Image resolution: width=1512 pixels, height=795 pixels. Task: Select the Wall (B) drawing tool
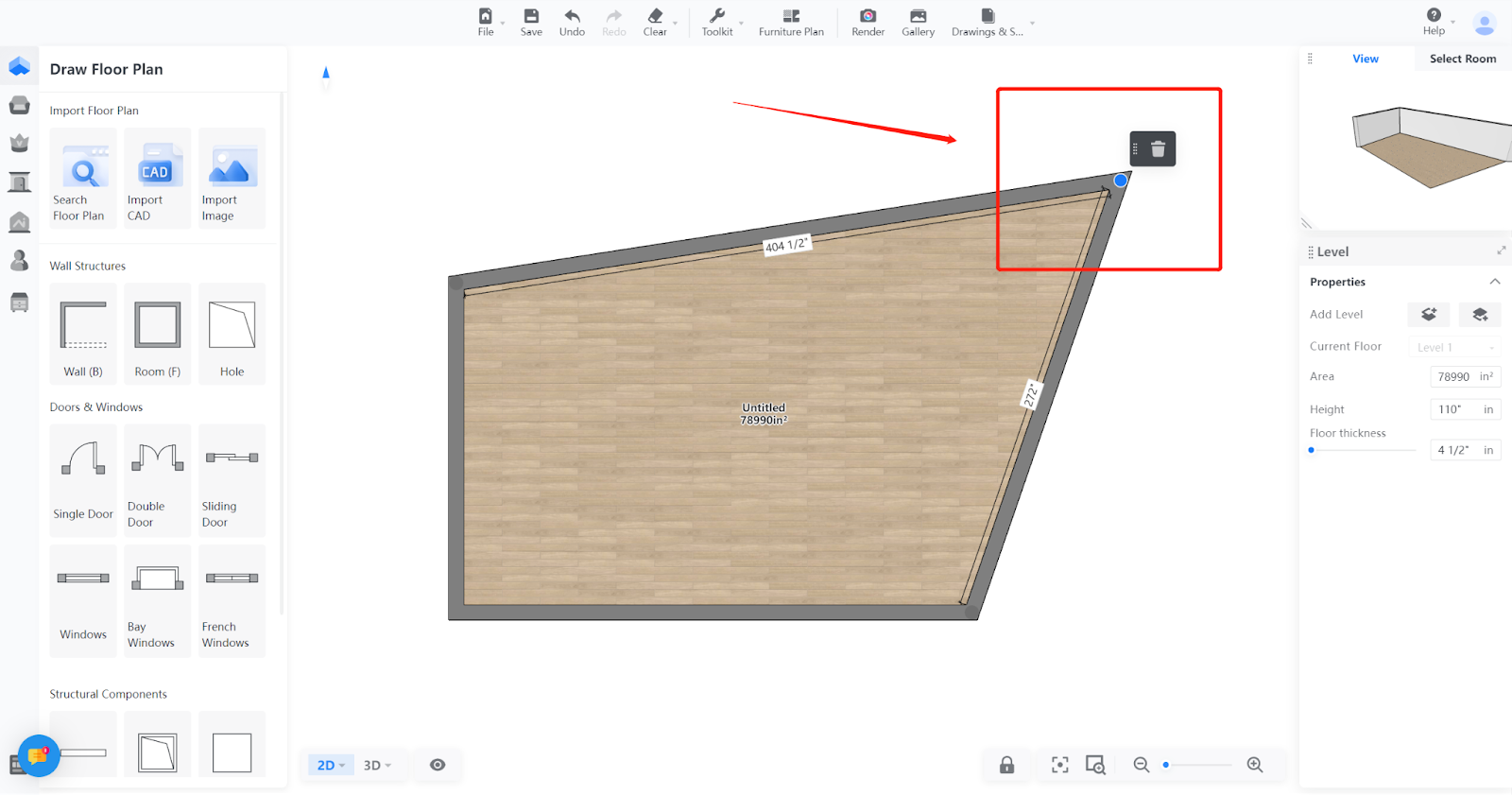(x=83, y=334)
